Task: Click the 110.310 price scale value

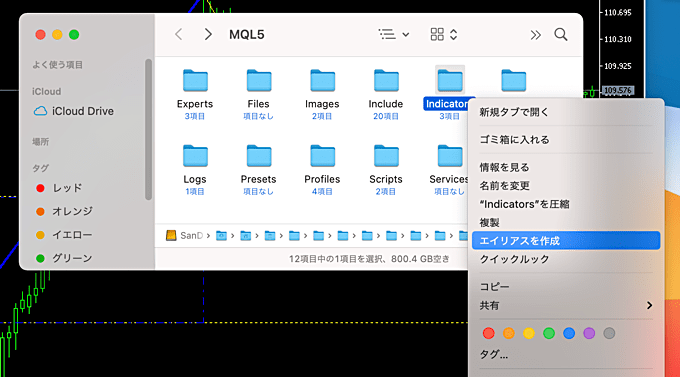Action: pos(618,39)
